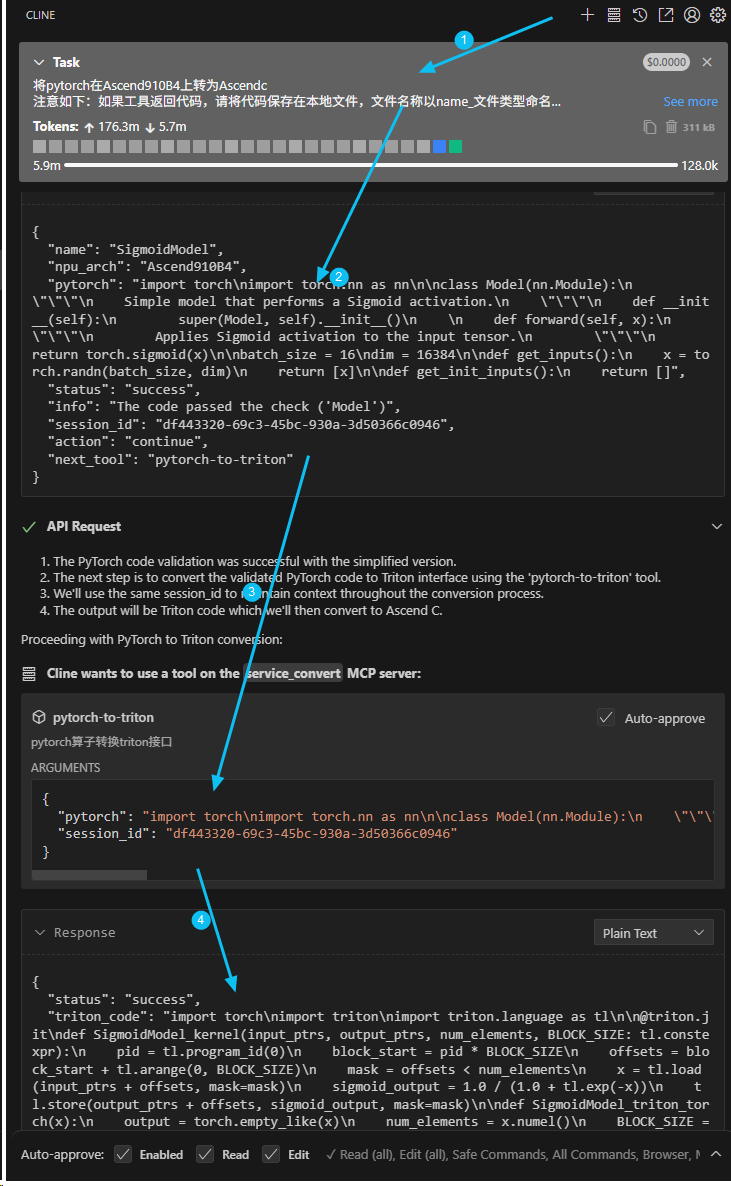731x1186 pixels.
Task: Open Cline in editor pop-out icon
Action: click(665, 15)
